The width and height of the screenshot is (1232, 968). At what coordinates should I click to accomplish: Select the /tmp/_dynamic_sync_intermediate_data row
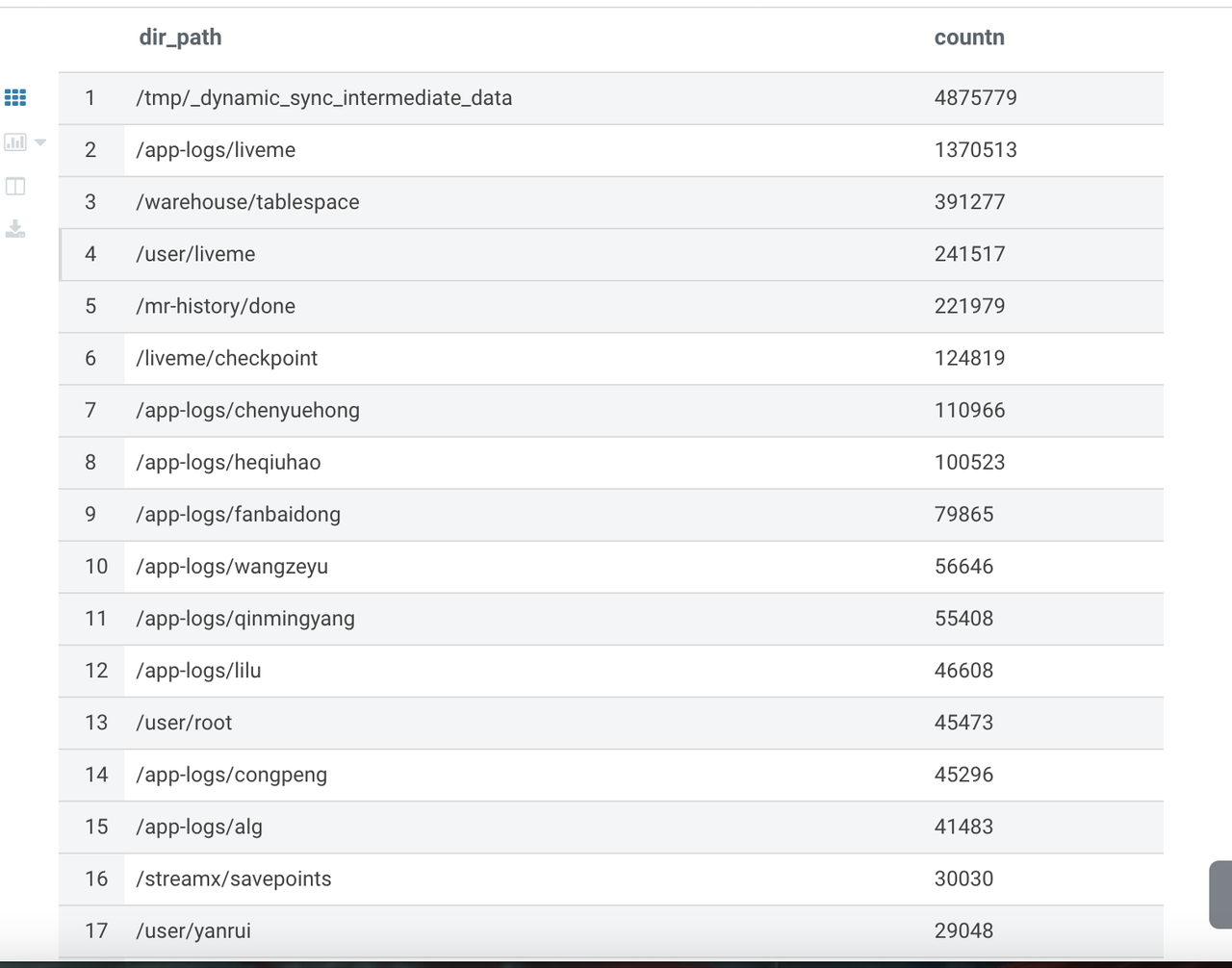coord(323,97)
